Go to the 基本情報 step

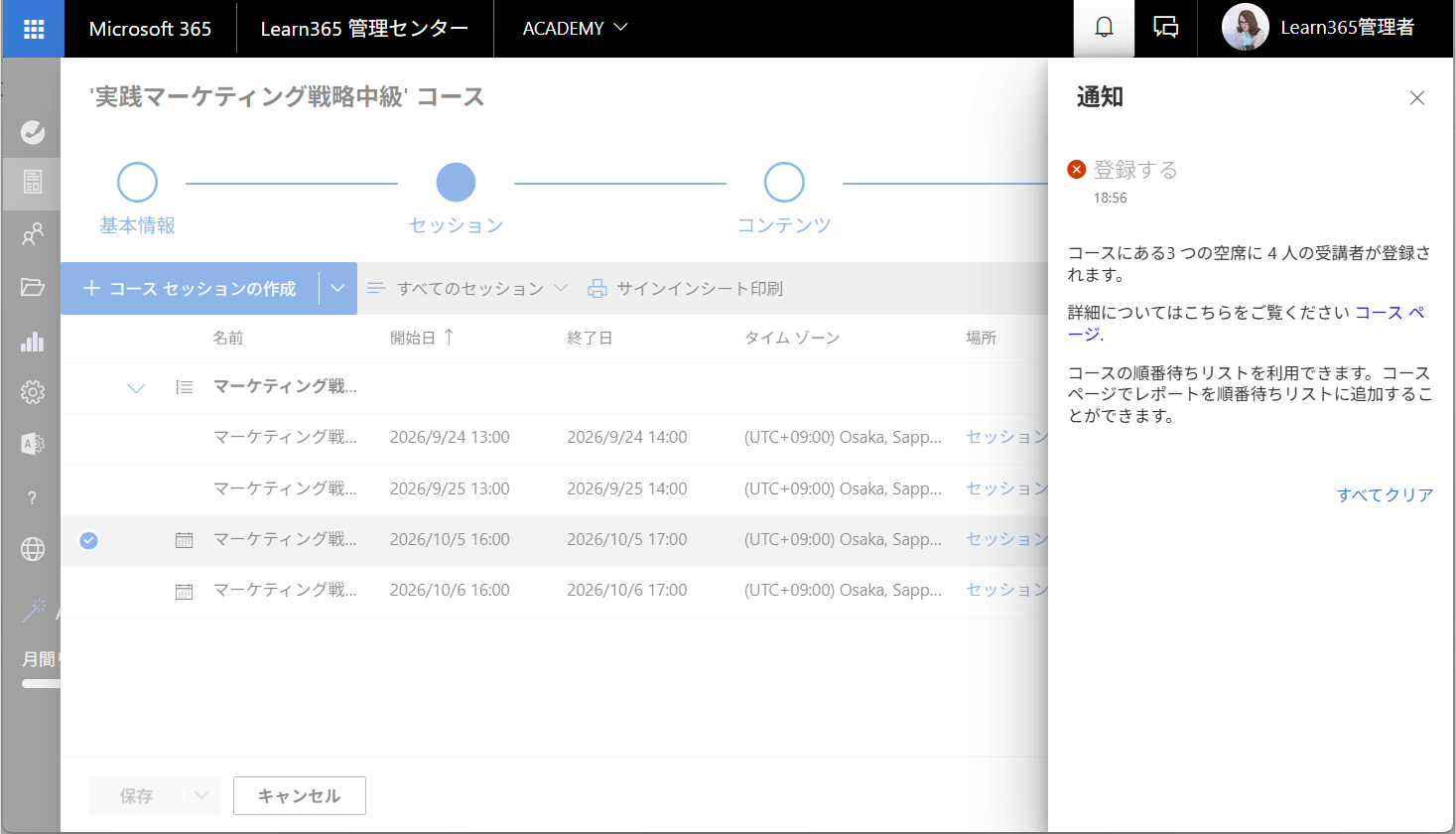click(137, 200)
